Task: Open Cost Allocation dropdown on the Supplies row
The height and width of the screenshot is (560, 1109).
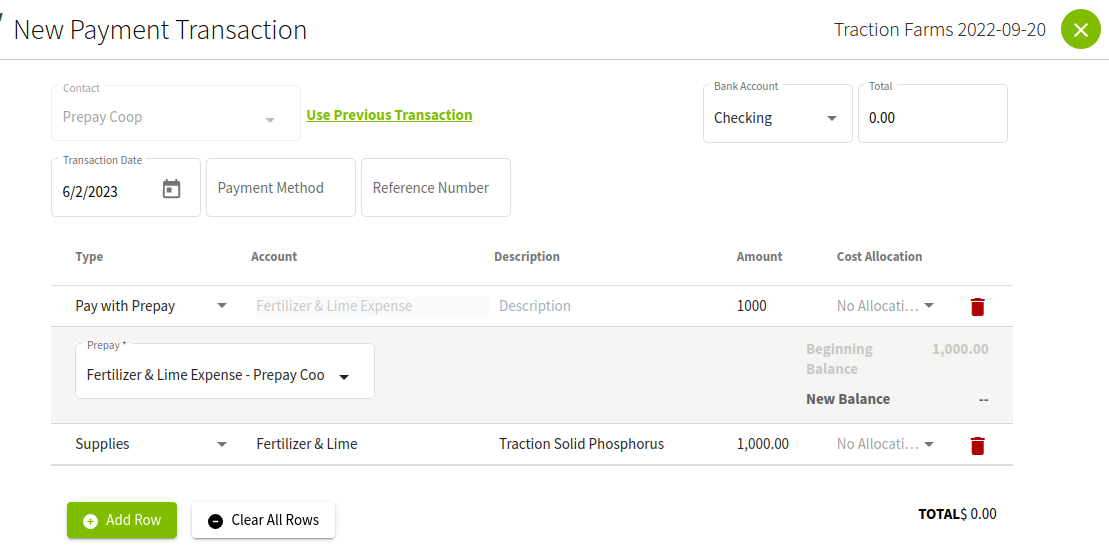Action: (886, 444)
